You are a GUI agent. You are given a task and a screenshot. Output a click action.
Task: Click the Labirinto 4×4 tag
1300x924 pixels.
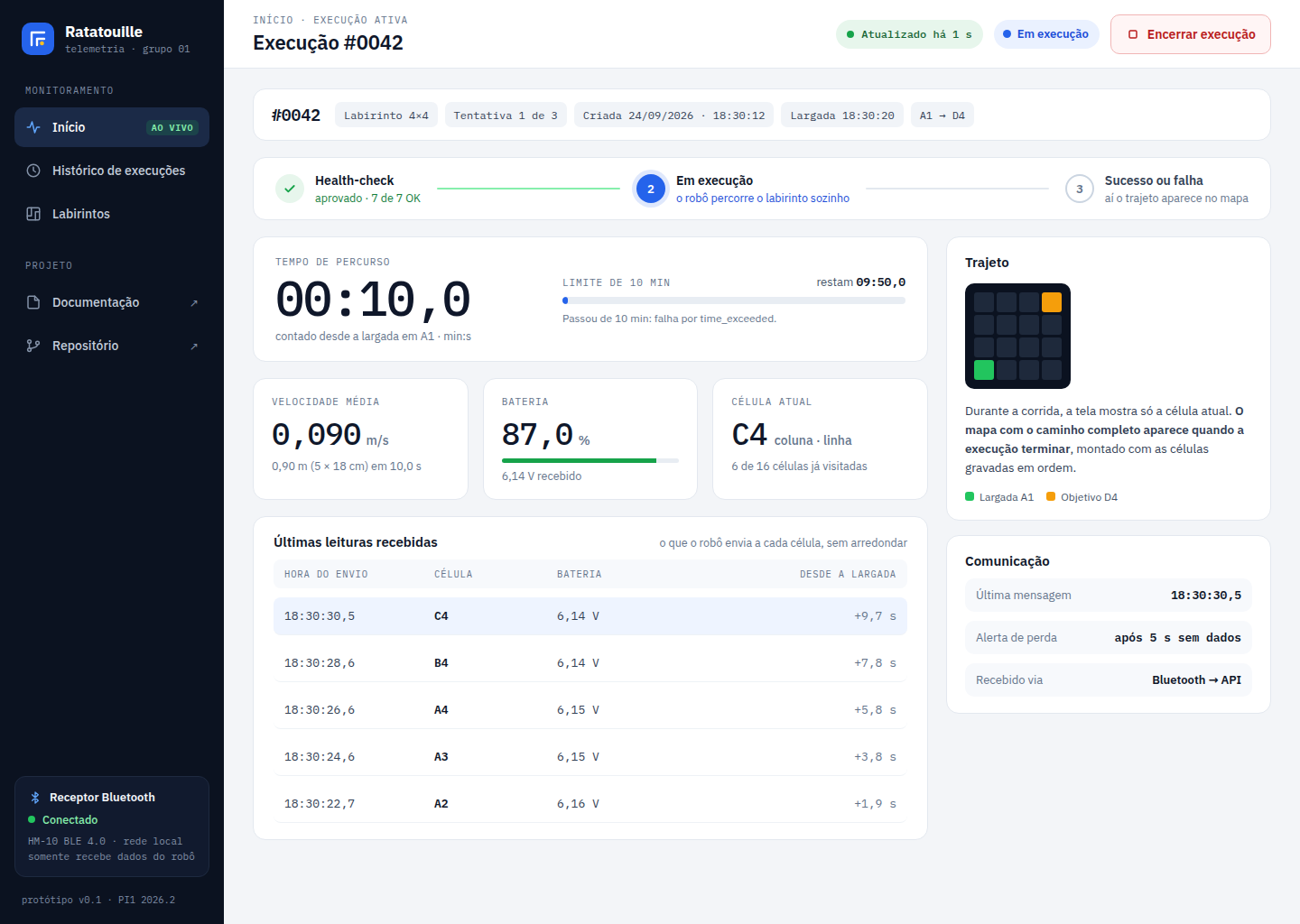pyautogui.click(x=386, y=115)
